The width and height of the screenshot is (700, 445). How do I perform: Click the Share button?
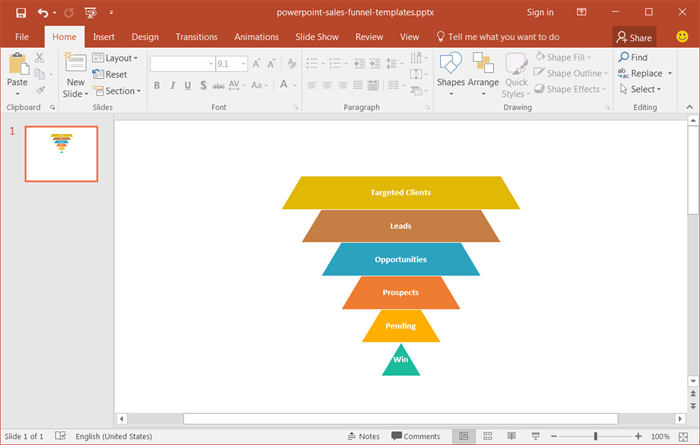coord(634,37)
